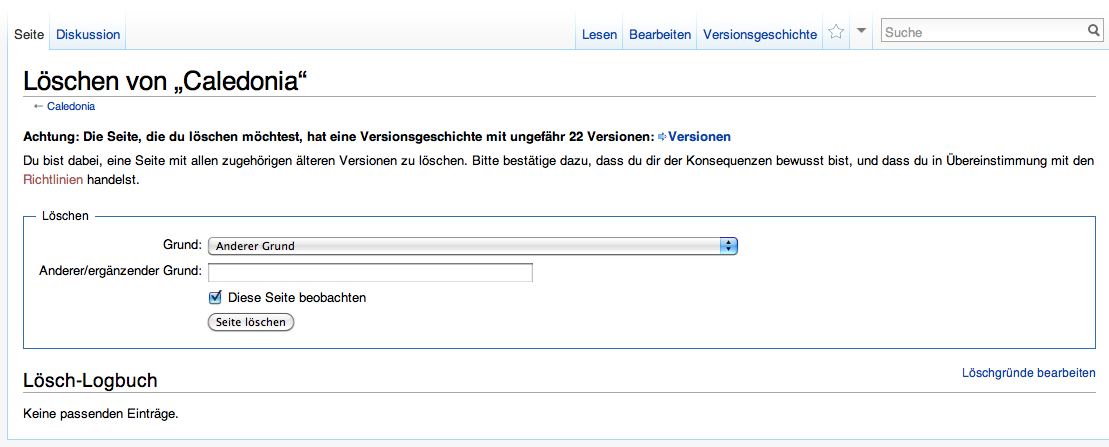
Task: Click the blue arrows on 'Anderer Grund' select
Action: 729,246
